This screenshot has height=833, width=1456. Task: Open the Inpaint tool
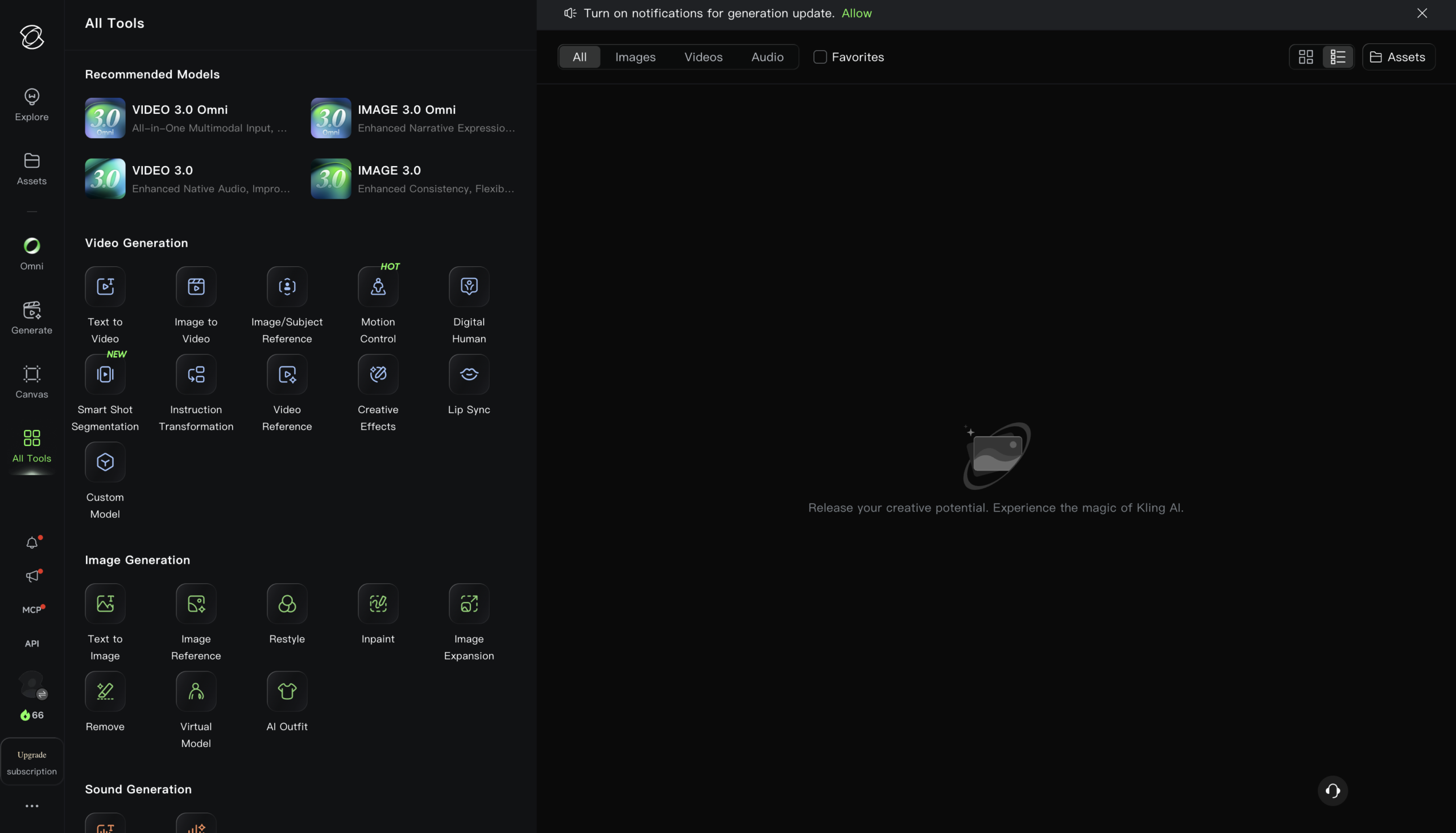378,615
